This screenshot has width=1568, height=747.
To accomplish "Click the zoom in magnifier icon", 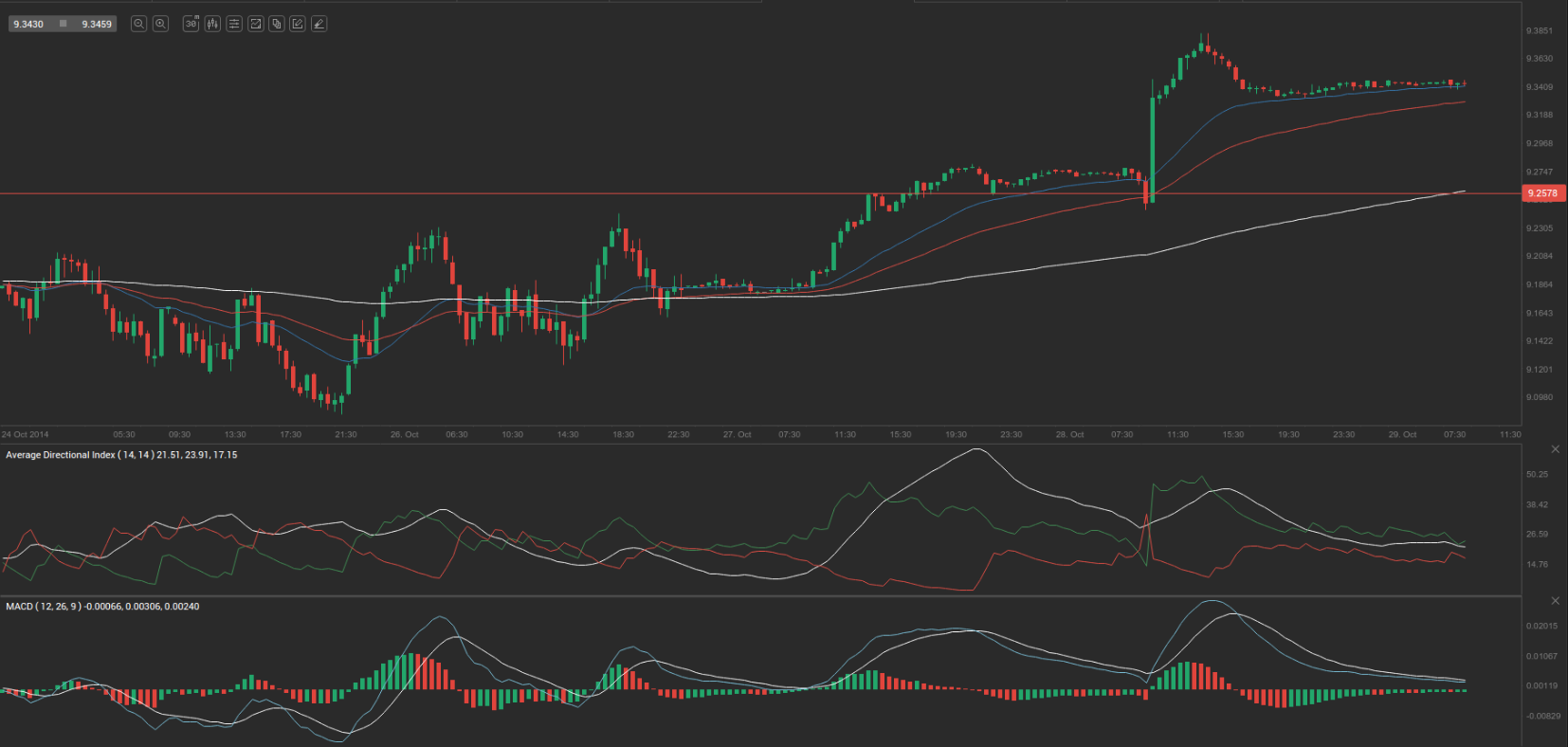I will 161,24.
